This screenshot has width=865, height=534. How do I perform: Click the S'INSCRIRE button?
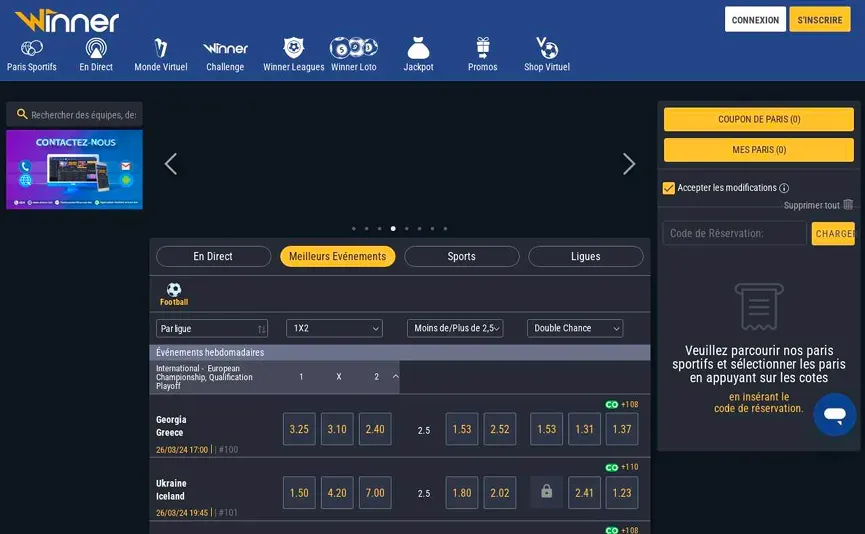coord(819,20)
